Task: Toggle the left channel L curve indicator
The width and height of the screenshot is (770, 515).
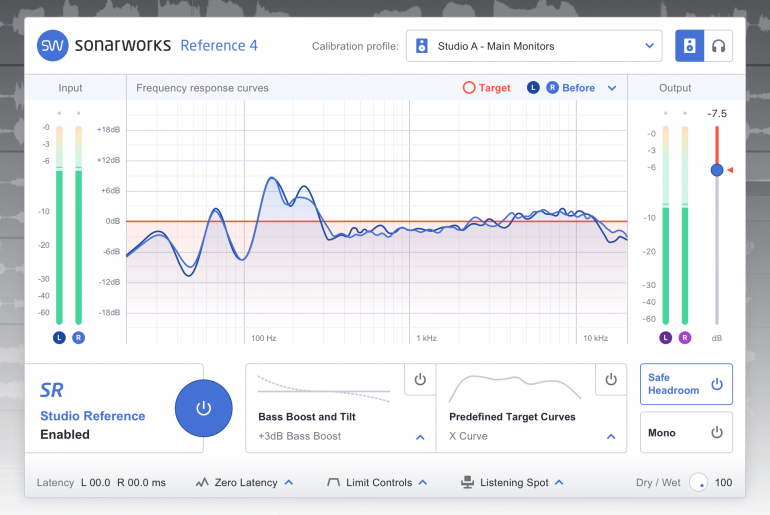Action: (532, 88)
